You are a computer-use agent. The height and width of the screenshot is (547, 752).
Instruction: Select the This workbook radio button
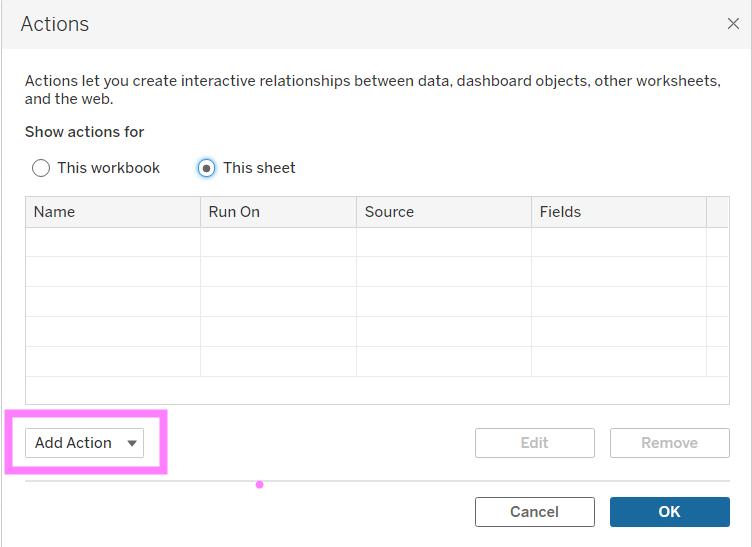click(x=41, y=168)
